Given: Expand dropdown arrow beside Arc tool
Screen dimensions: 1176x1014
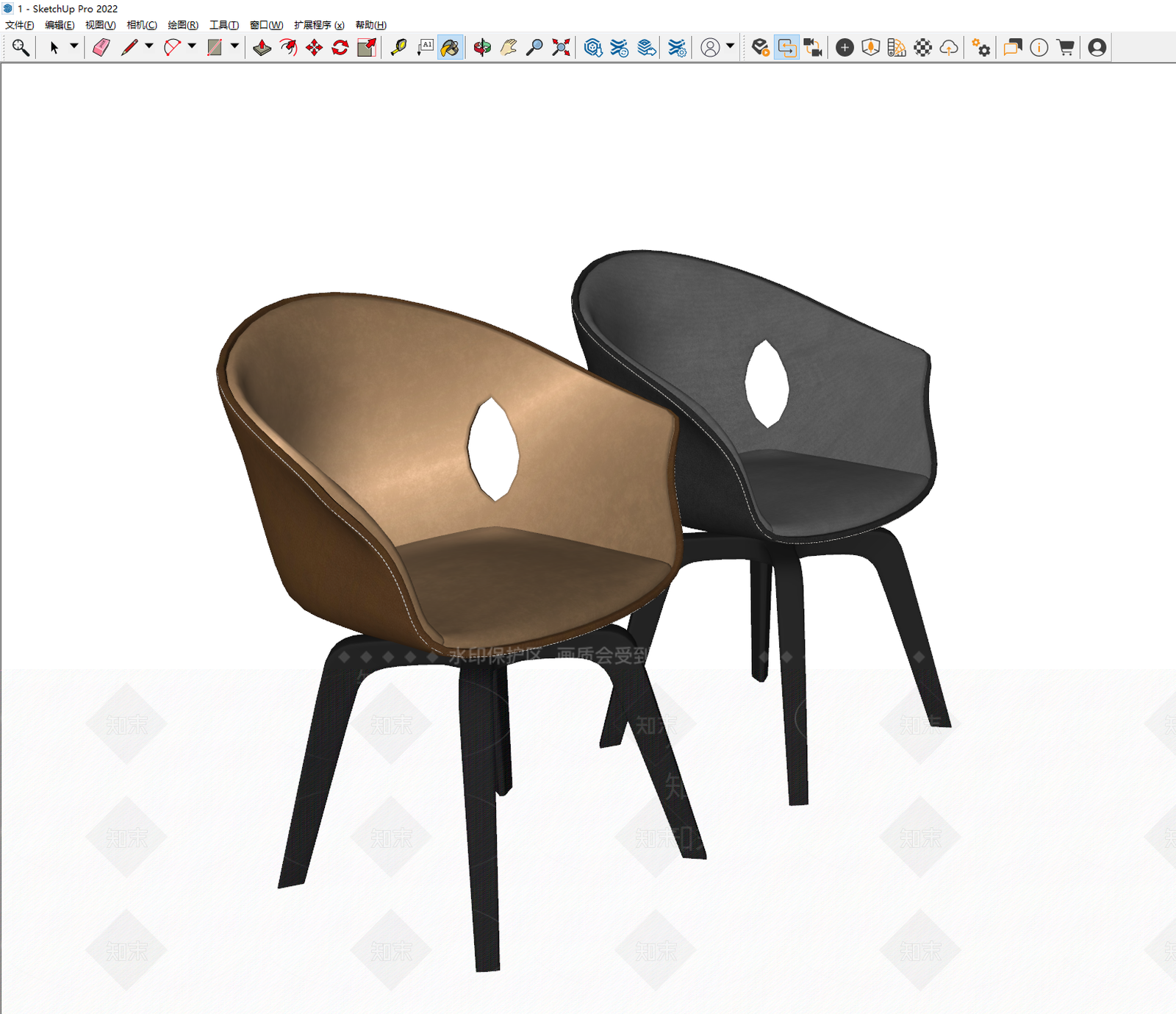Looking at the screenshot, I should pos(192,46).
